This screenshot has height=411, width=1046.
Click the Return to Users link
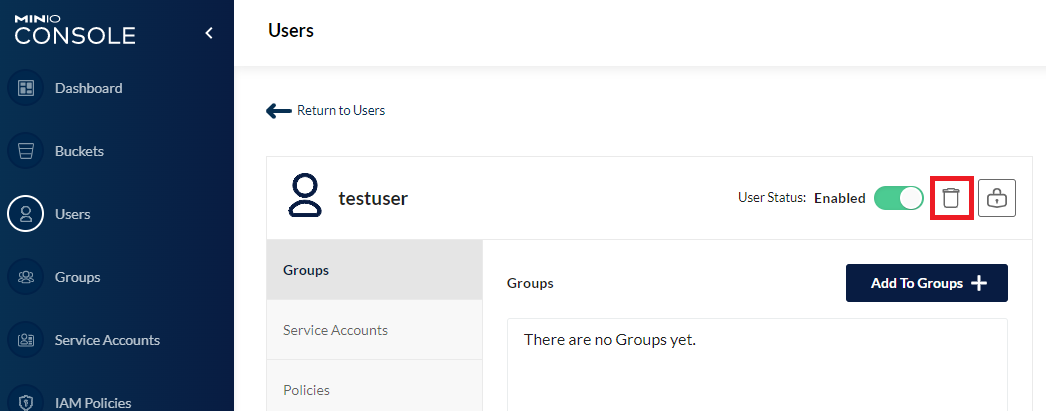(x=341, y=110)
